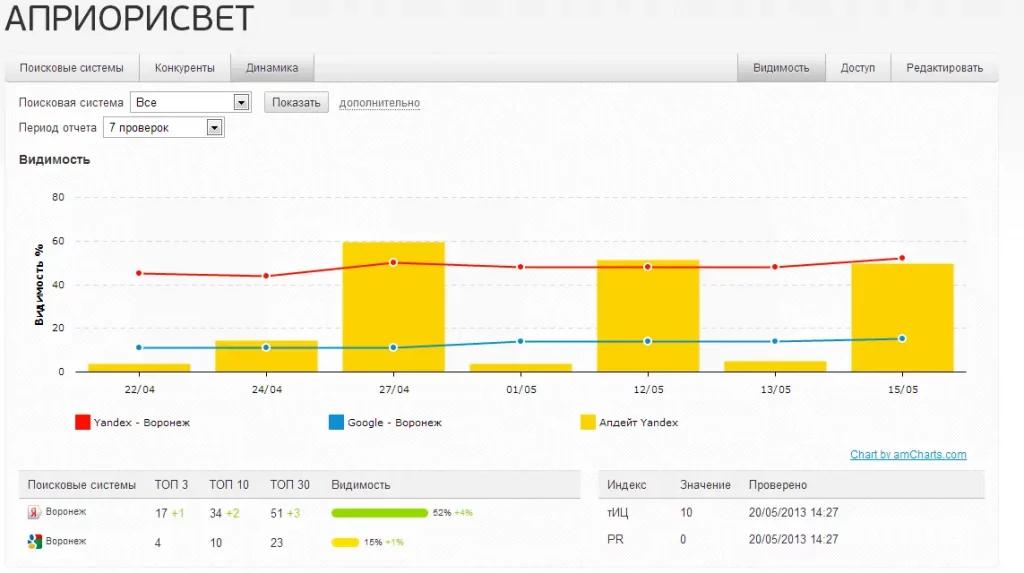Viewport: 1024px width, 573px height.
Task: Switch to the Конкуренты tab
Action: (x=185, y=68)
